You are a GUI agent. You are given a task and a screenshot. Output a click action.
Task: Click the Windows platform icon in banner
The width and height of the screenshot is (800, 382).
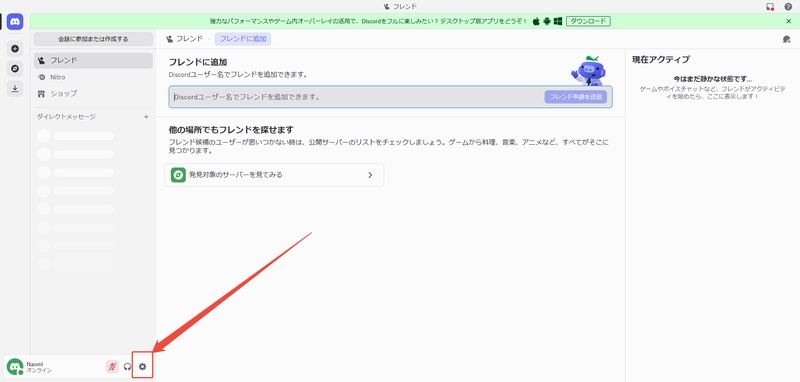[x=558, y=21]
